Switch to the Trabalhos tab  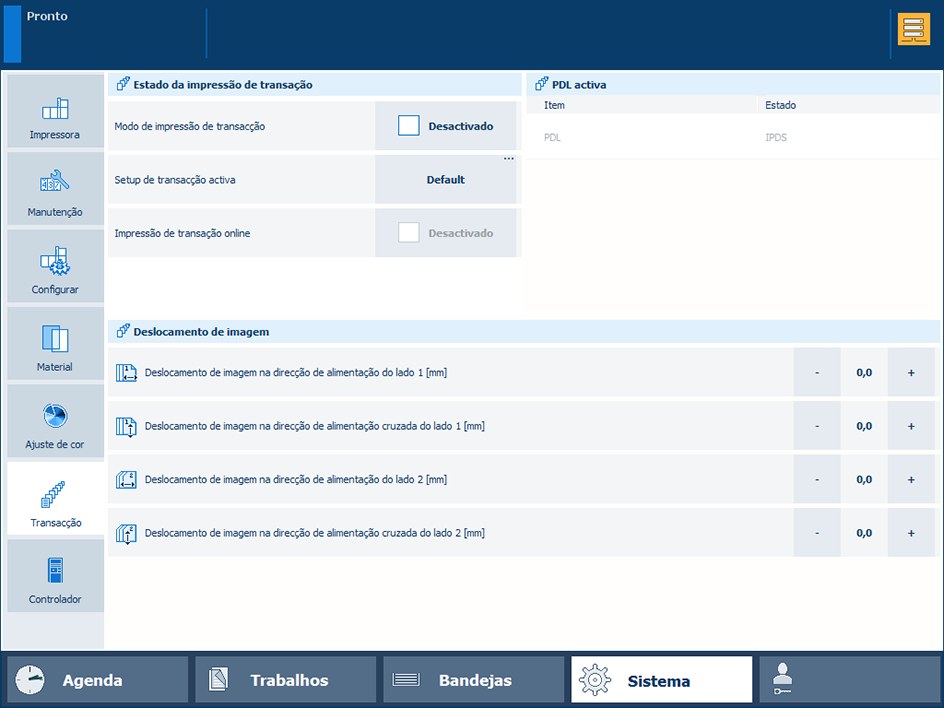pyautogui.click(x=286, y=680)
